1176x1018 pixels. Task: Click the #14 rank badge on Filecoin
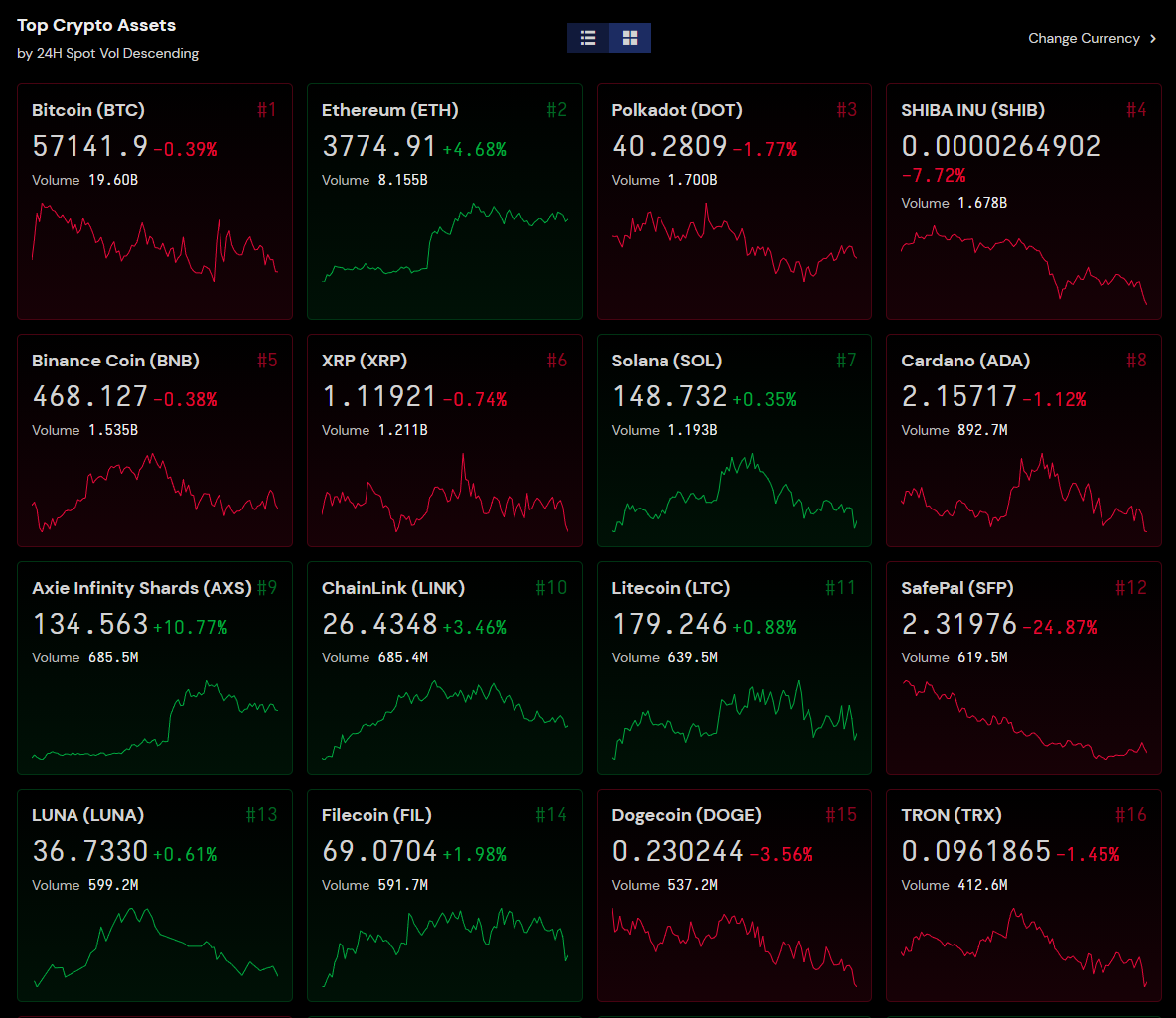pyautogui.click(x=551, y=815)
